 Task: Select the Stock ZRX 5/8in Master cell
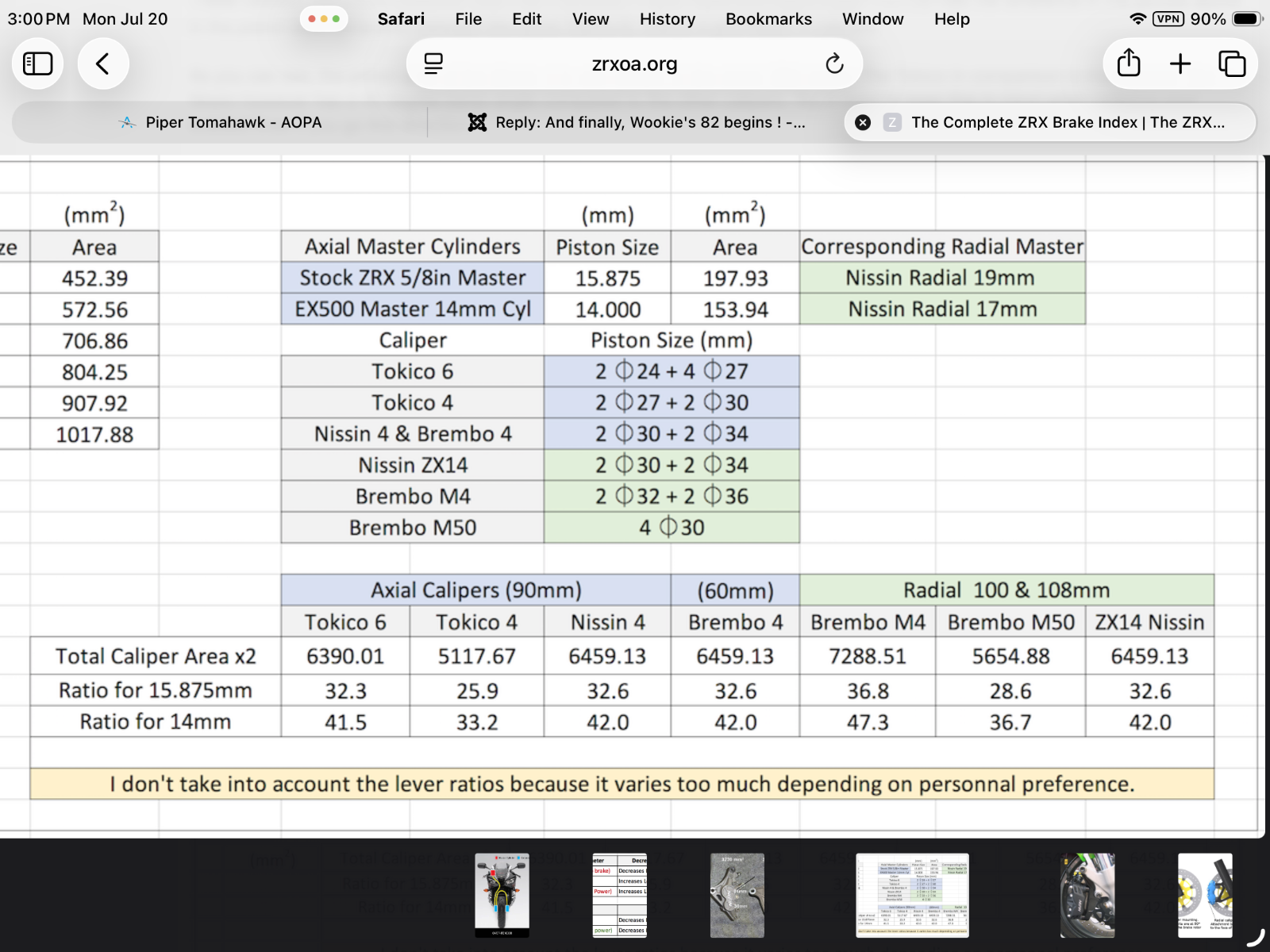413,278
